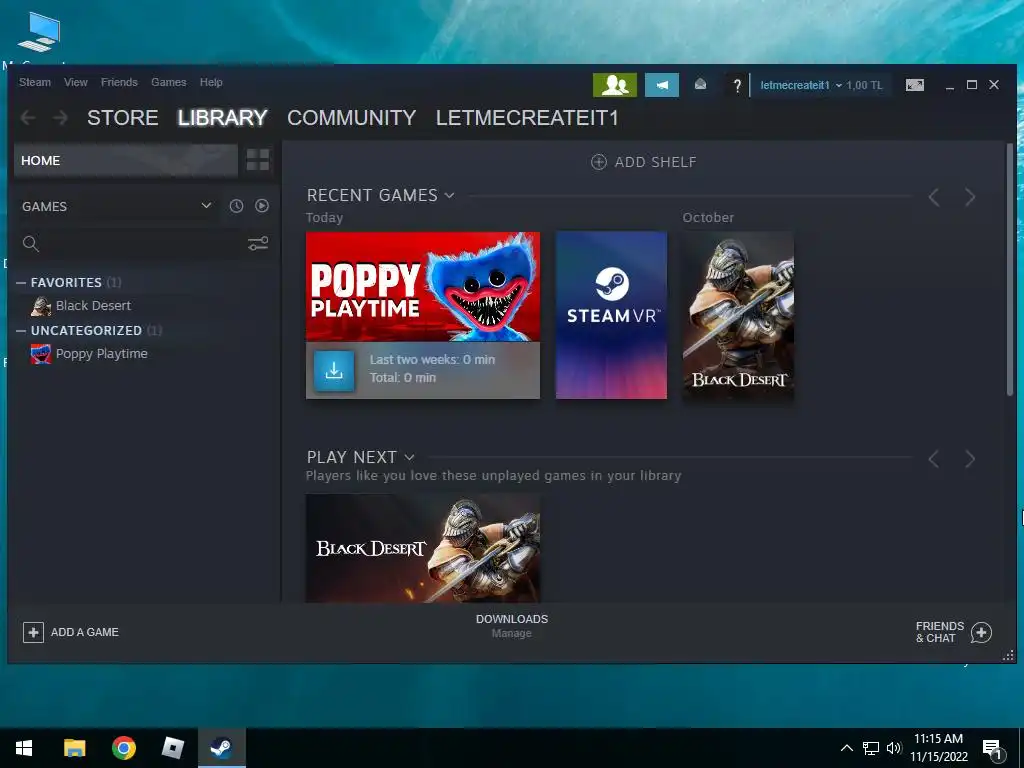The width and height of the screenshot is (1024, 768).
Task: Show hidden system tray icons
Action: point(846,748)
